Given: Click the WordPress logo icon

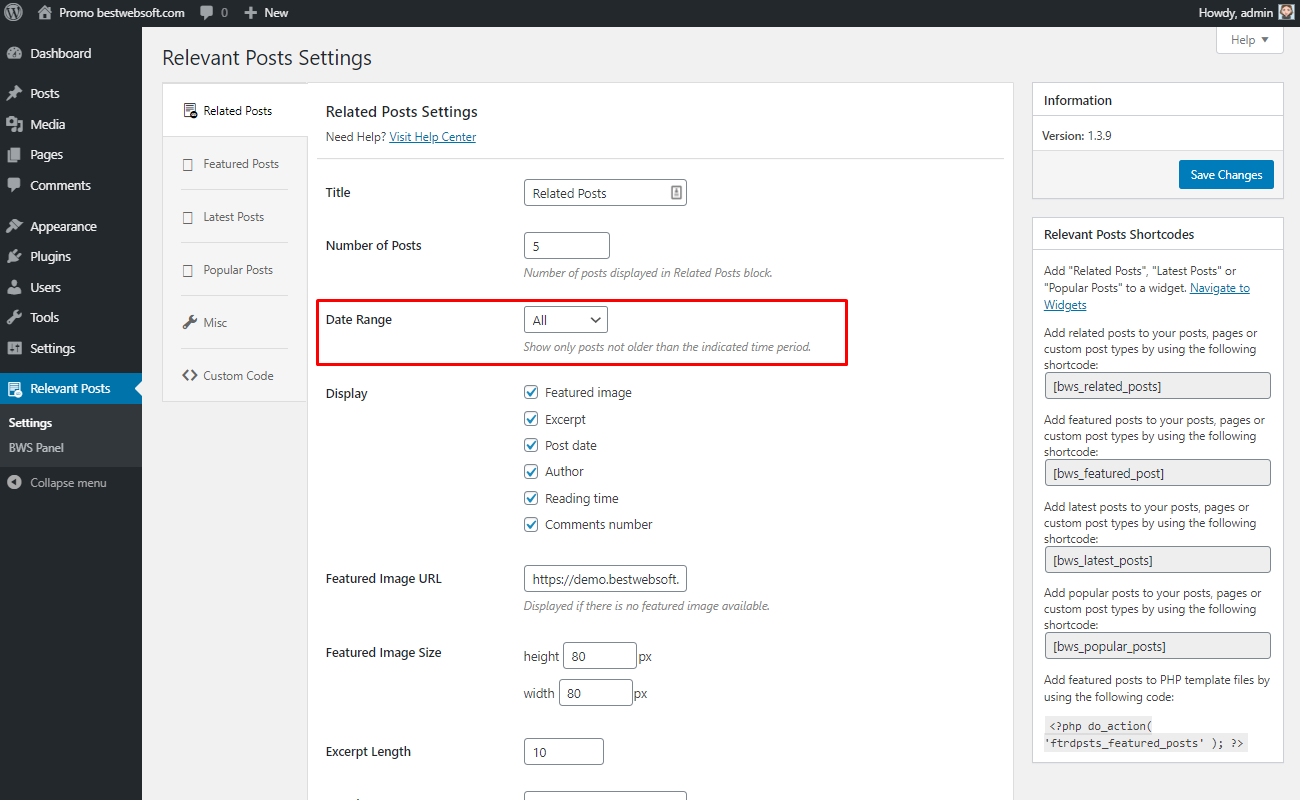Looking at the screenshot, I should (x=13, y=13).
